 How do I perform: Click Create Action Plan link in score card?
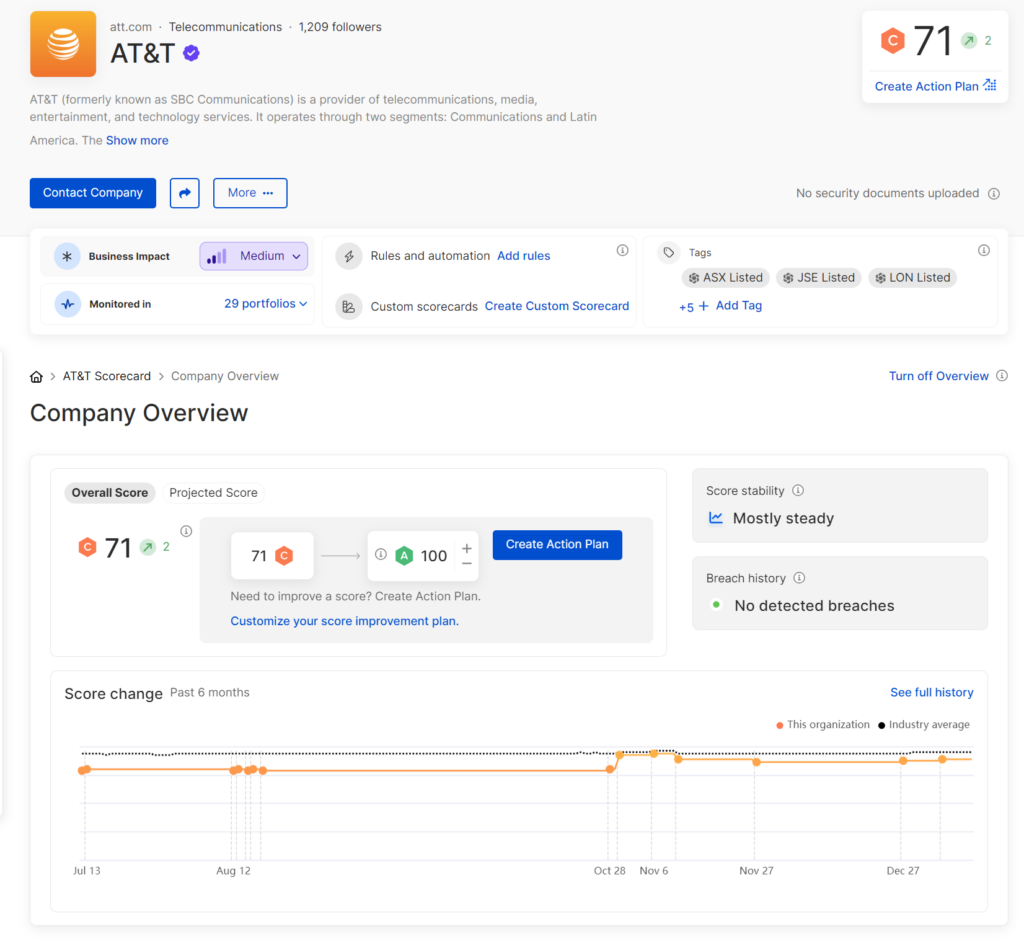tap(935, 86)
